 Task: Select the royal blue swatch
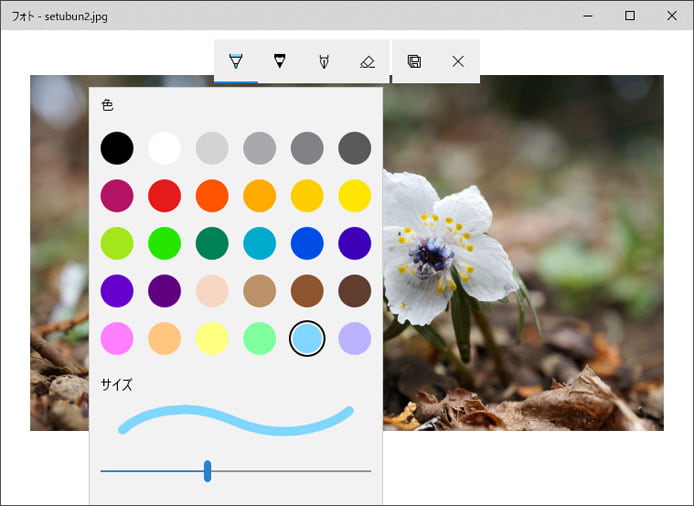click(307, 243)
